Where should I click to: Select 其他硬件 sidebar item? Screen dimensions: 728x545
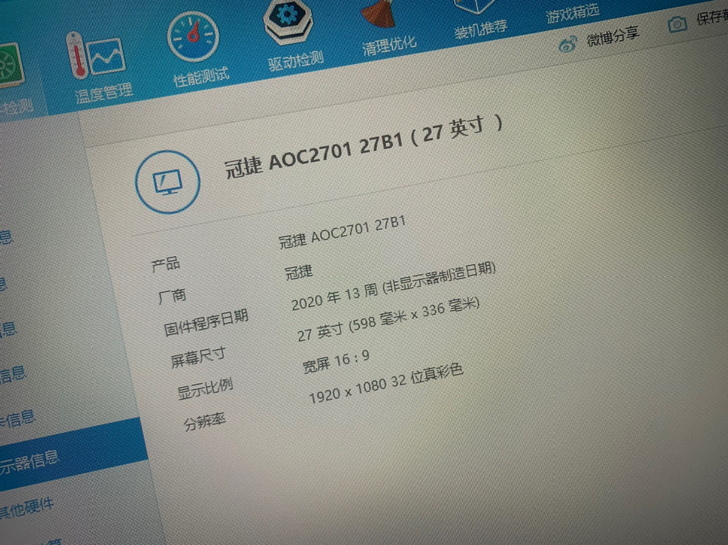27,508
